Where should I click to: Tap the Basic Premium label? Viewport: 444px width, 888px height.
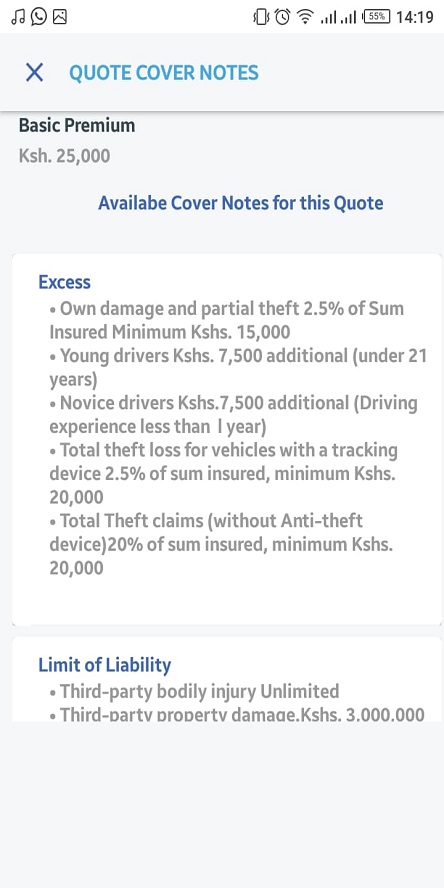(77, 125)
